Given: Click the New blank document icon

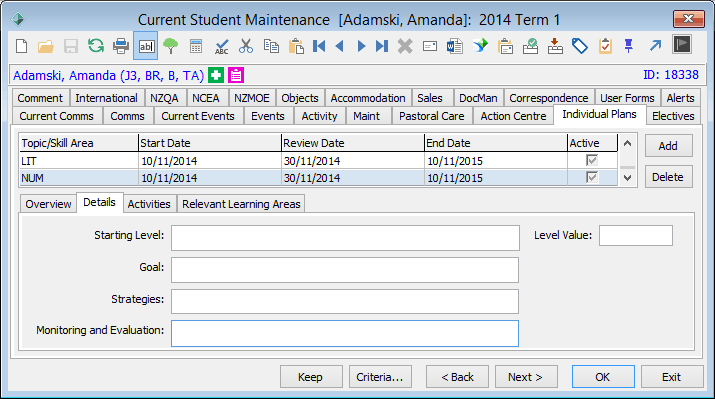Looking at the screenshot, I should (21, 46).
